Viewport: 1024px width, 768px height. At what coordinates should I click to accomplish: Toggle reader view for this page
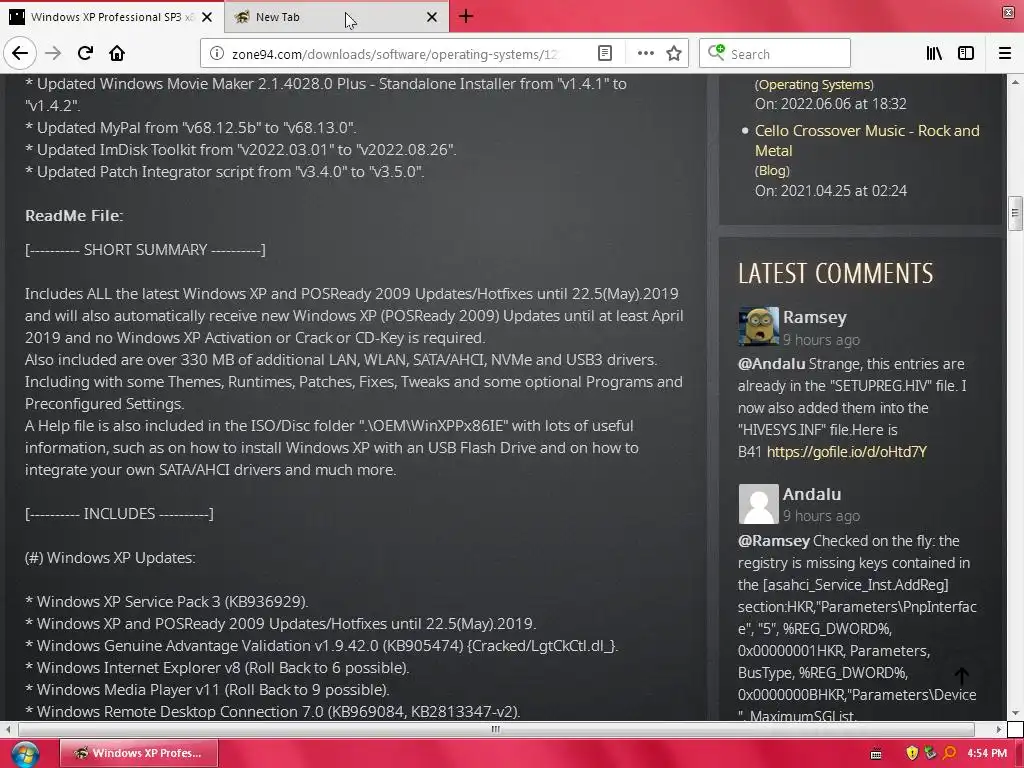pos(605,54)
